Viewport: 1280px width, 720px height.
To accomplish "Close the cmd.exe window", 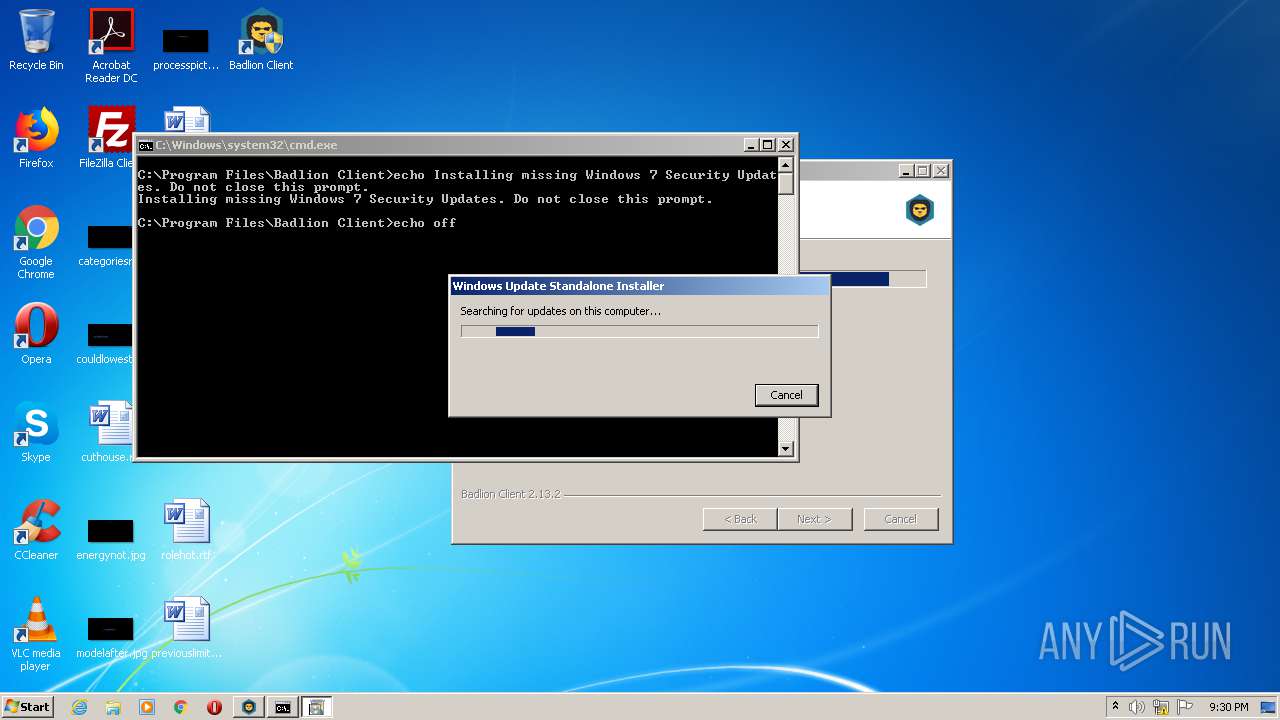I will (786, 145).
